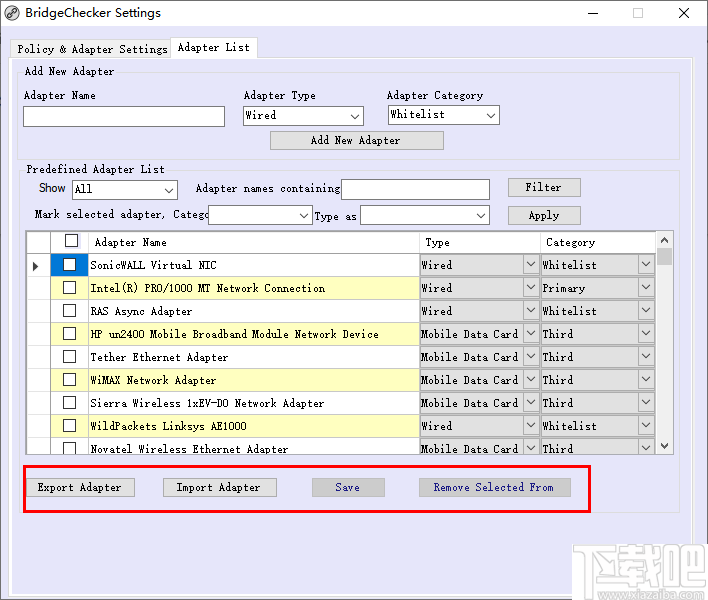
Task: Click the scroll down arrow of adapter list
Action: pos(664,446)
